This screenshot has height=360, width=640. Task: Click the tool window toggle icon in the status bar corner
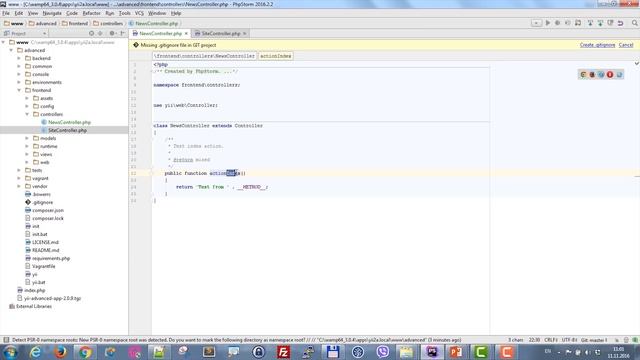pos(6,340)
